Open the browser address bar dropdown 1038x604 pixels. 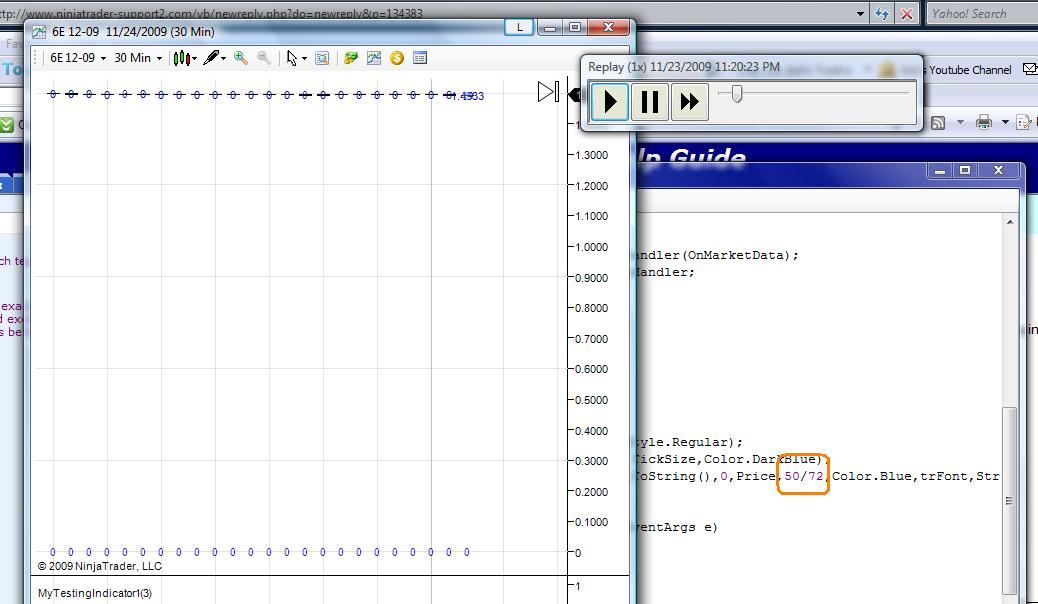click(860, 13)
